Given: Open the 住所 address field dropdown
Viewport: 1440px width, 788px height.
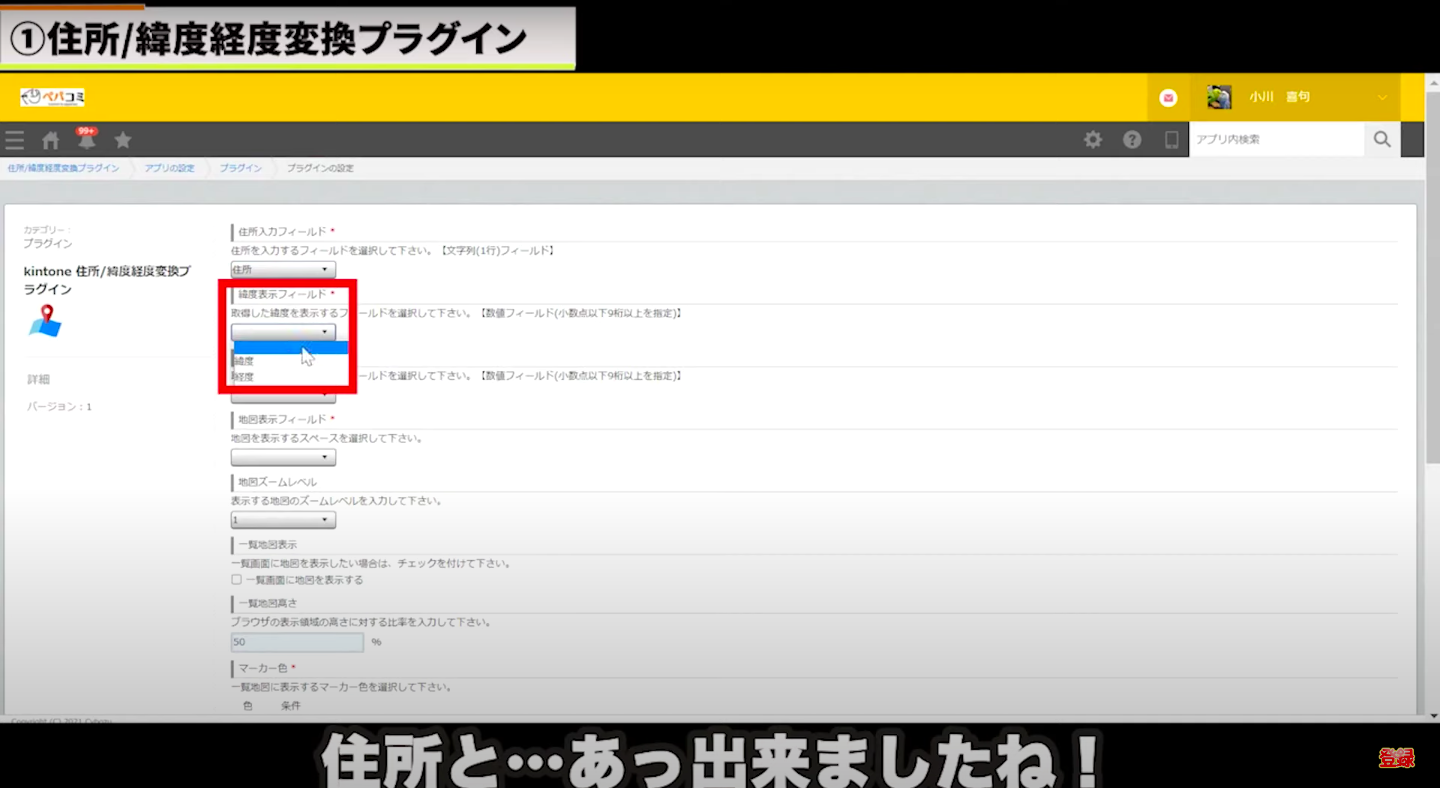Looking at the screenshot, I should pyautogui.click(x=283, y=270).
